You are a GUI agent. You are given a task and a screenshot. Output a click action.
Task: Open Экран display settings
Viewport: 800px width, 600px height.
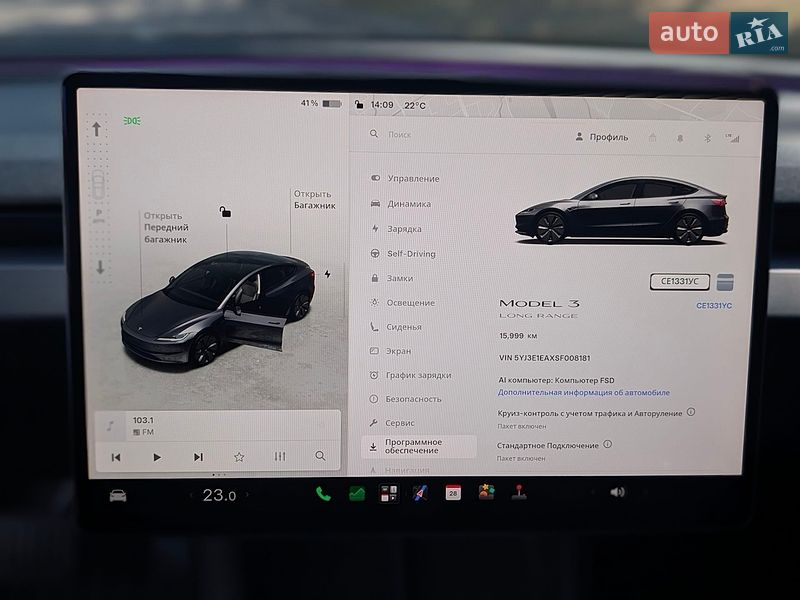click(390, 351)
